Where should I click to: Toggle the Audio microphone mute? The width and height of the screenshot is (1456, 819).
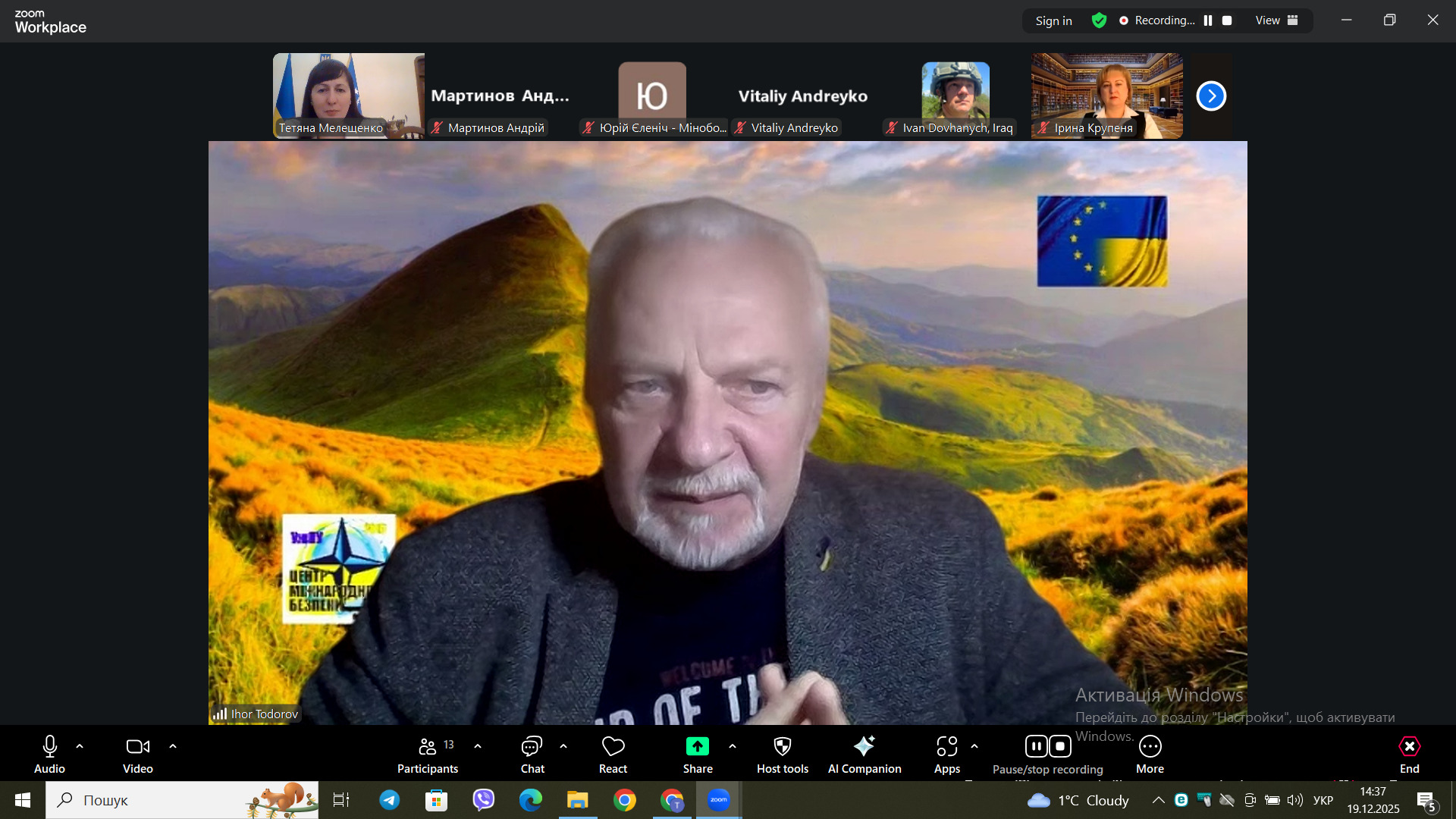click(x=50, y=747)
